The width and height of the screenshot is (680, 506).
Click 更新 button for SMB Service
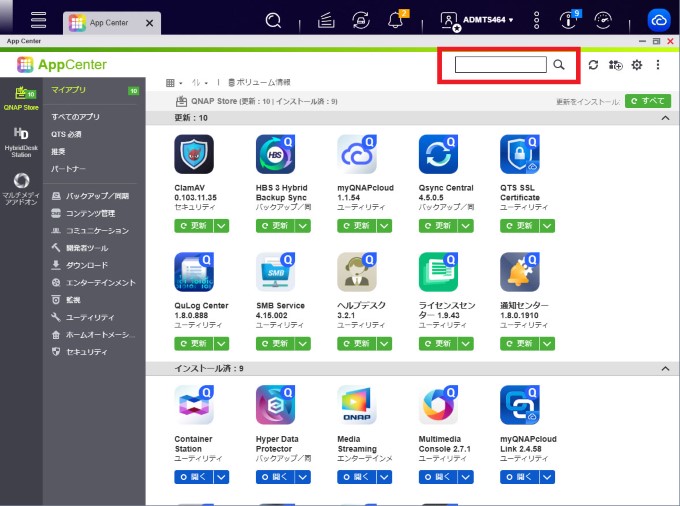click(x=275, y=344)
